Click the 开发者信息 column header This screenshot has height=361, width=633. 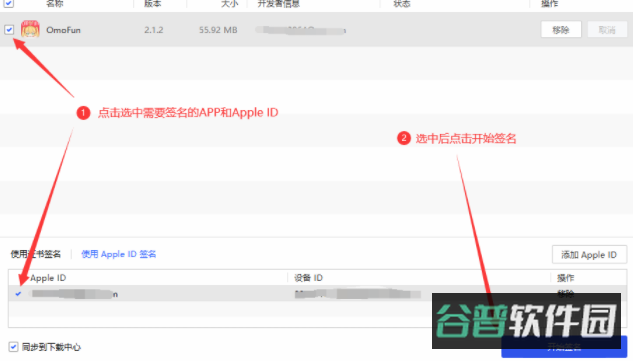pos(279,3)
